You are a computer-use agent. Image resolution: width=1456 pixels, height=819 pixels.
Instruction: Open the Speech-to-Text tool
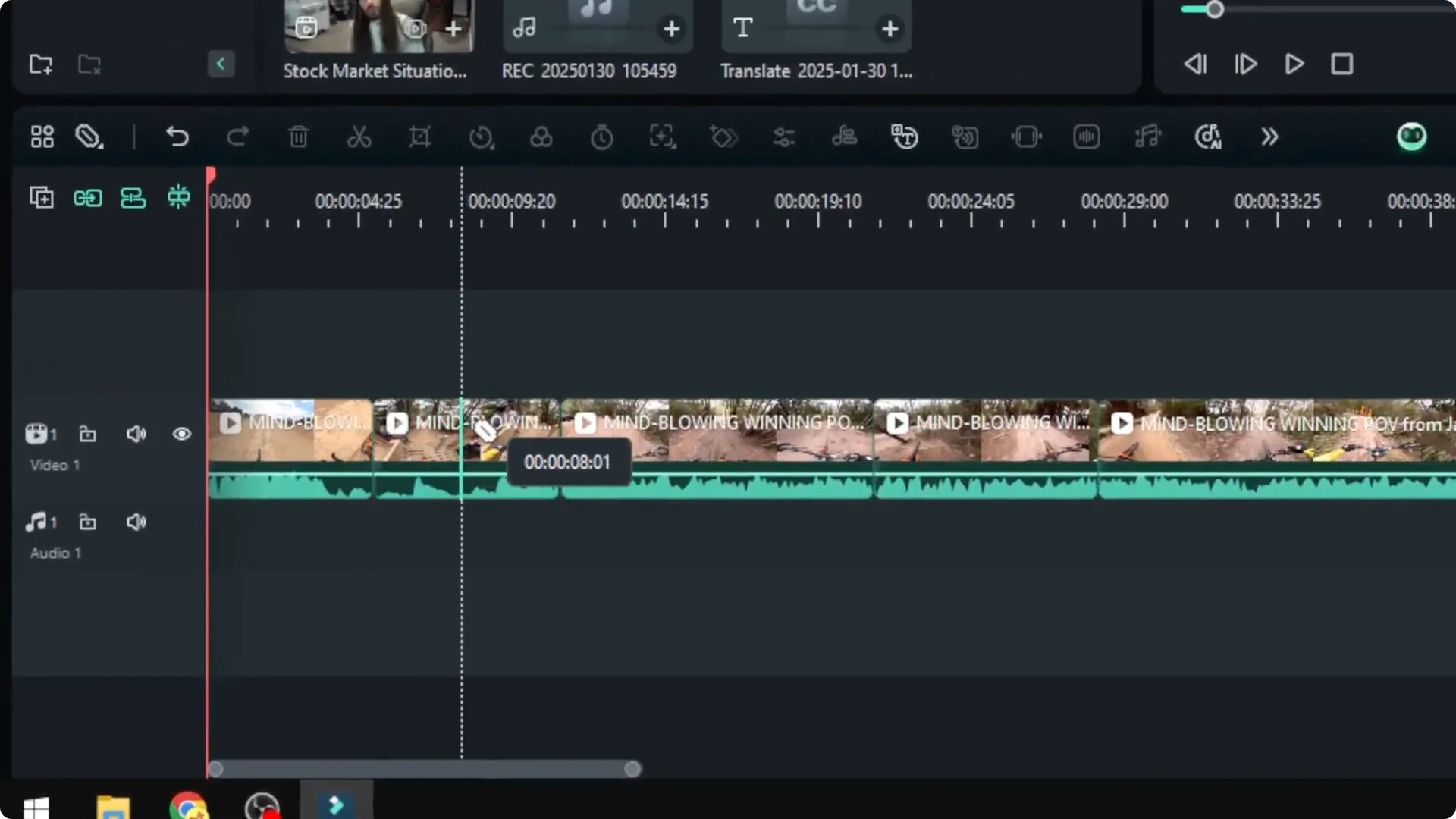pyautogui.click(x=905, y=137)
